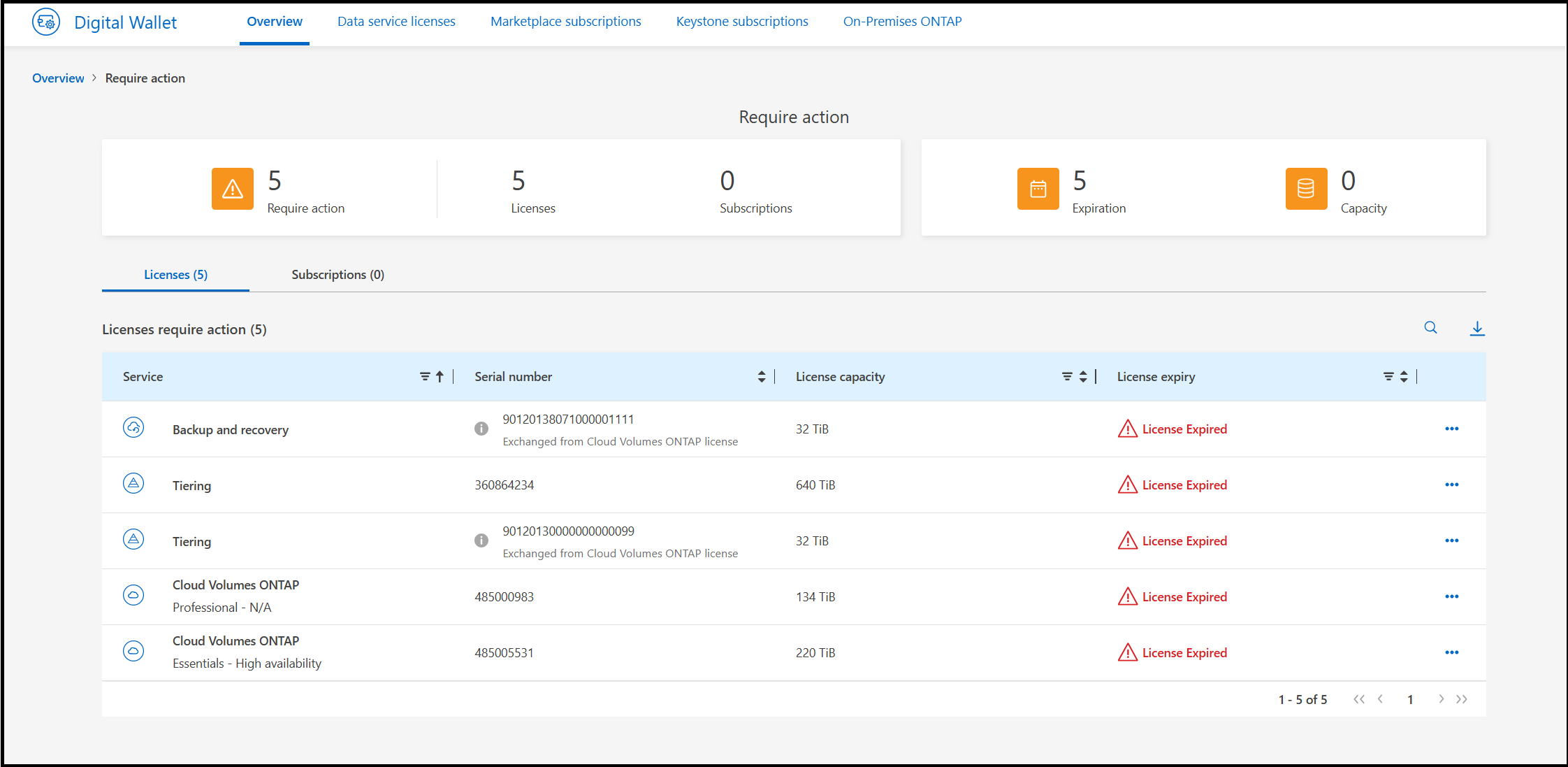Viewport: 1568px width, 767px height.
Task: Open the actions menu for the 640 TiB Tiering license
Action: click(1452, 485)
